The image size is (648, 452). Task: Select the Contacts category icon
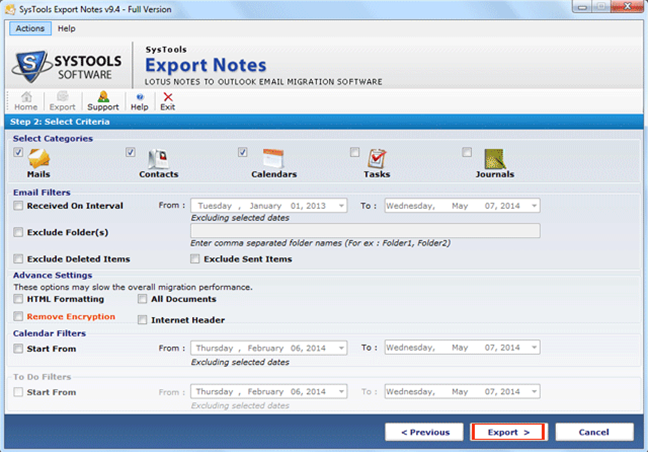[x=158, y=158]
